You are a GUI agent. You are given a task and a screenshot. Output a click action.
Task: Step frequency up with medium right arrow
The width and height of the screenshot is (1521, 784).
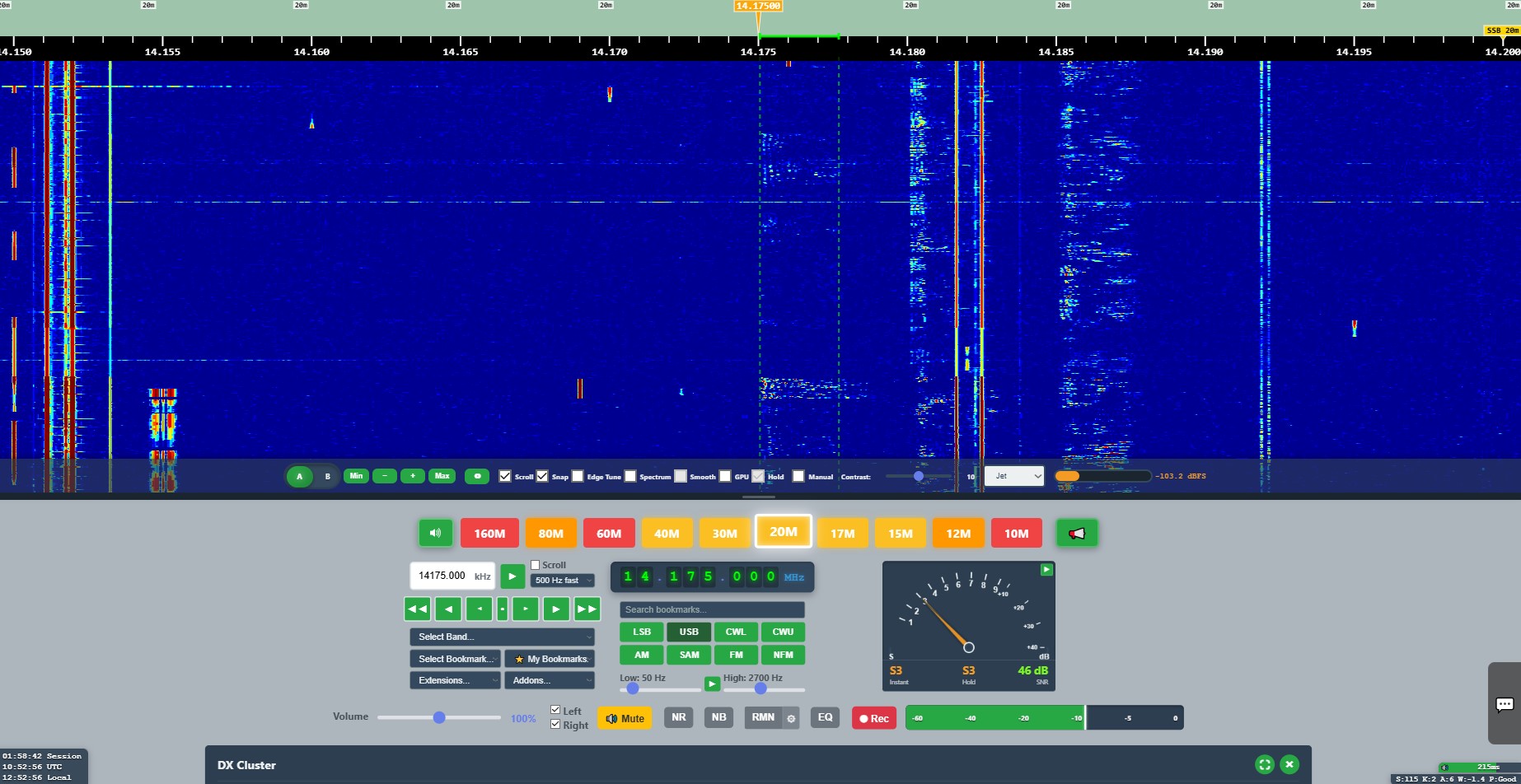[556, 609]
